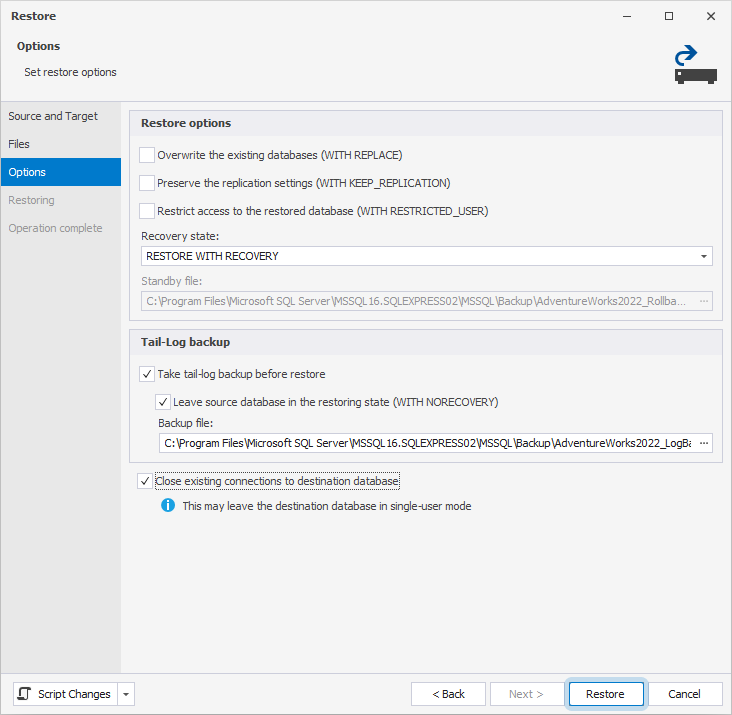Click the 'Set restore options' subtitle
This screenshot has width=732, height=715.
pyautogui.click(x=70, y=72)
